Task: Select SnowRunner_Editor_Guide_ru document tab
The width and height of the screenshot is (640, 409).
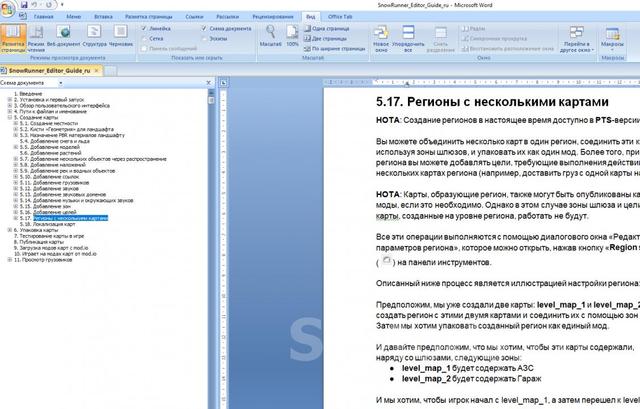Action: tap(49, 71)
